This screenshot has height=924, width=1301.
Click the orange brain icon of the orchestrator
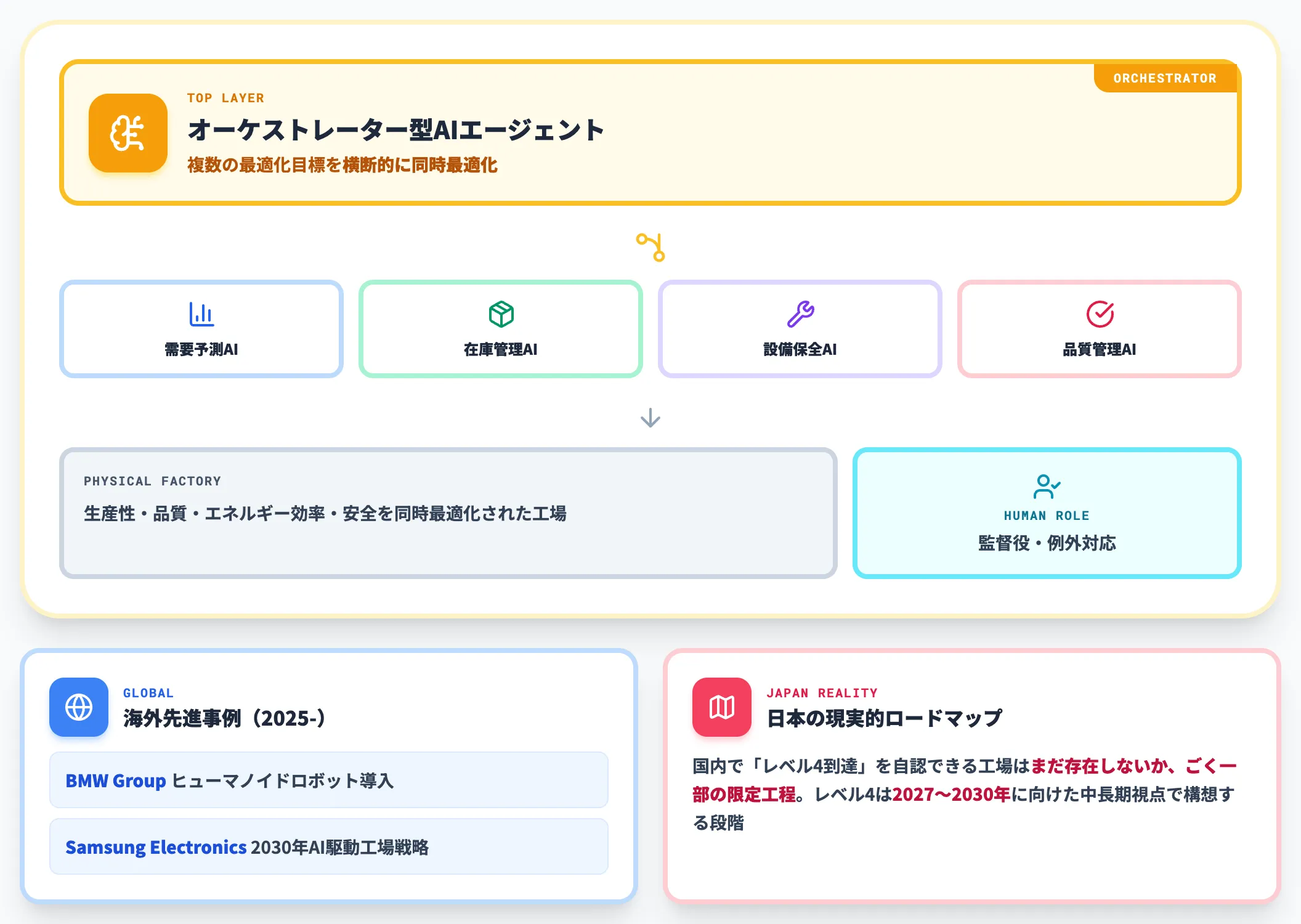[x=128, y=132]
